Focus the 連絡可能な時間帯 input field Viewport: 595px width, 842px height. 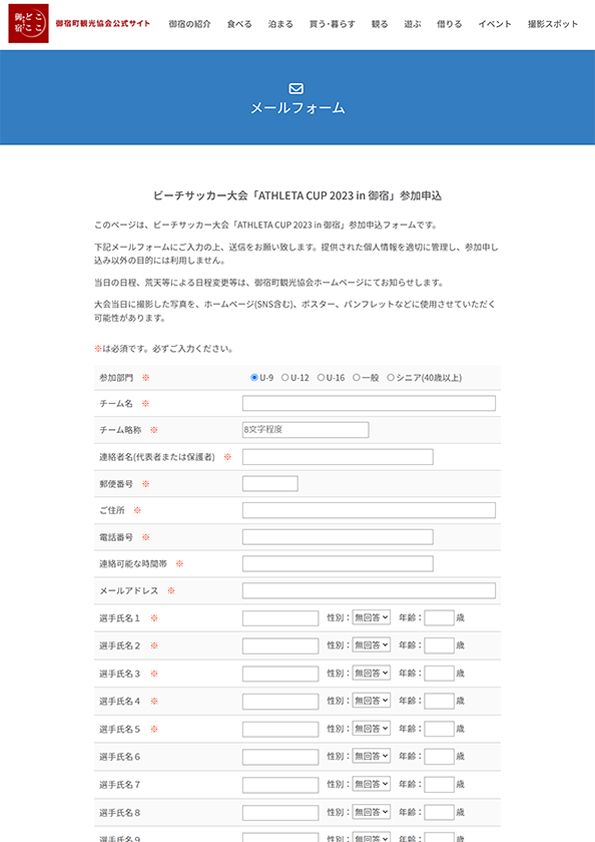click(338, 564)
